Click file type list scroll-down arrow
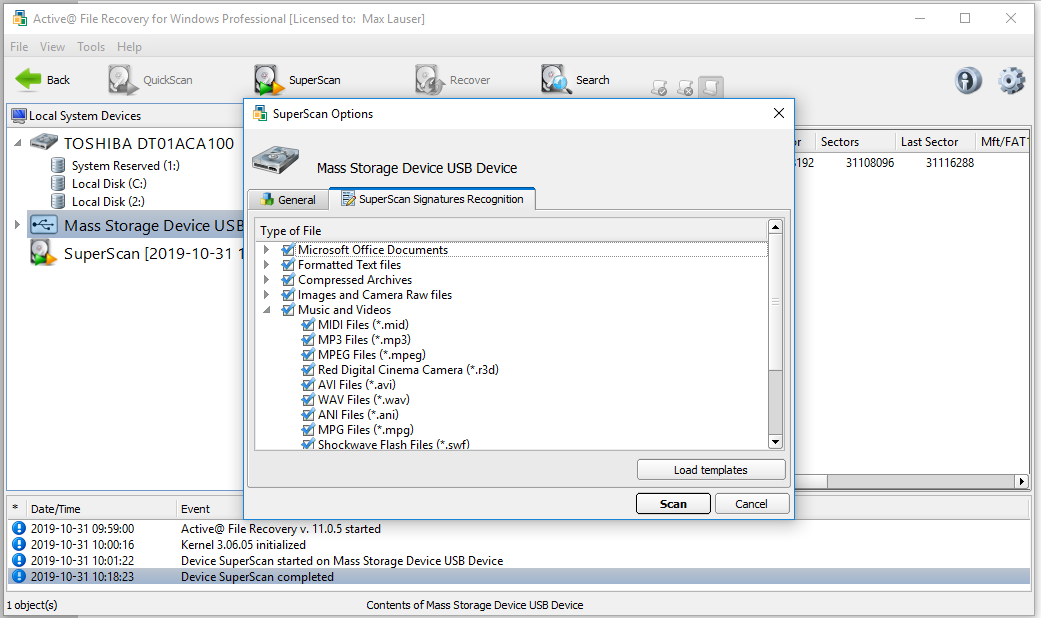Viewport: 1041px width, 618px height. [775, 441]
